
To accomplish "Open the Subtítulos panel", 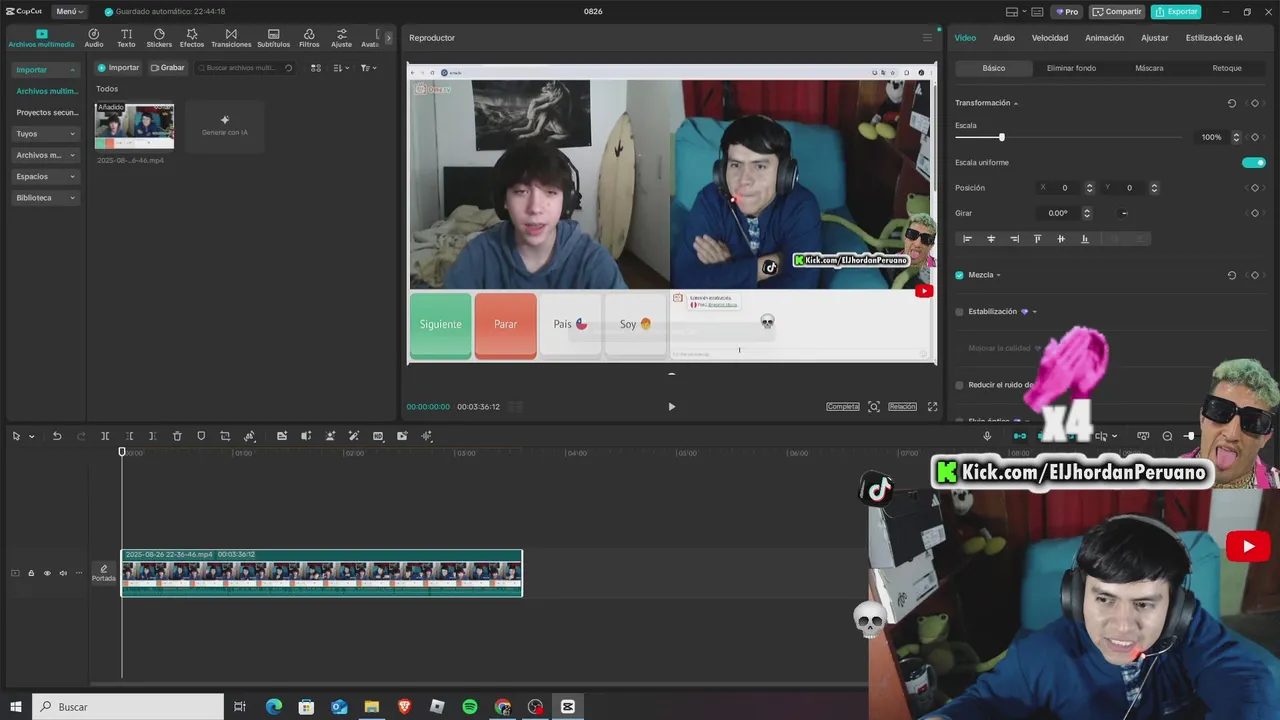I will pos(273,38).
